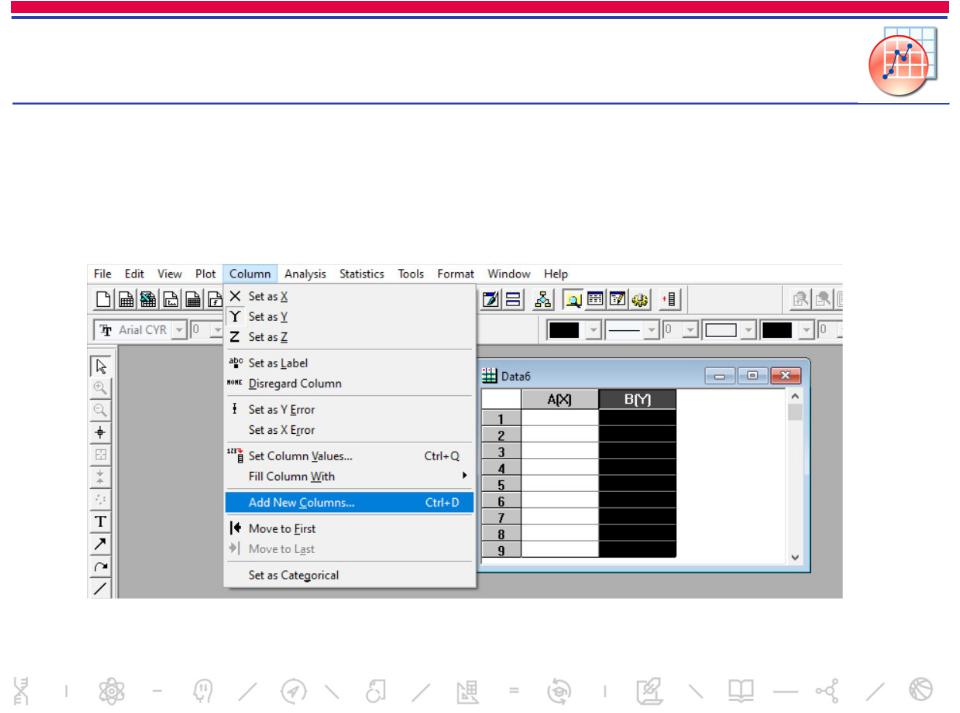Image resolution: width=960 pixels, height=713 pixels.
Task: Select the A(X) column header
Action: pos(560,400)
